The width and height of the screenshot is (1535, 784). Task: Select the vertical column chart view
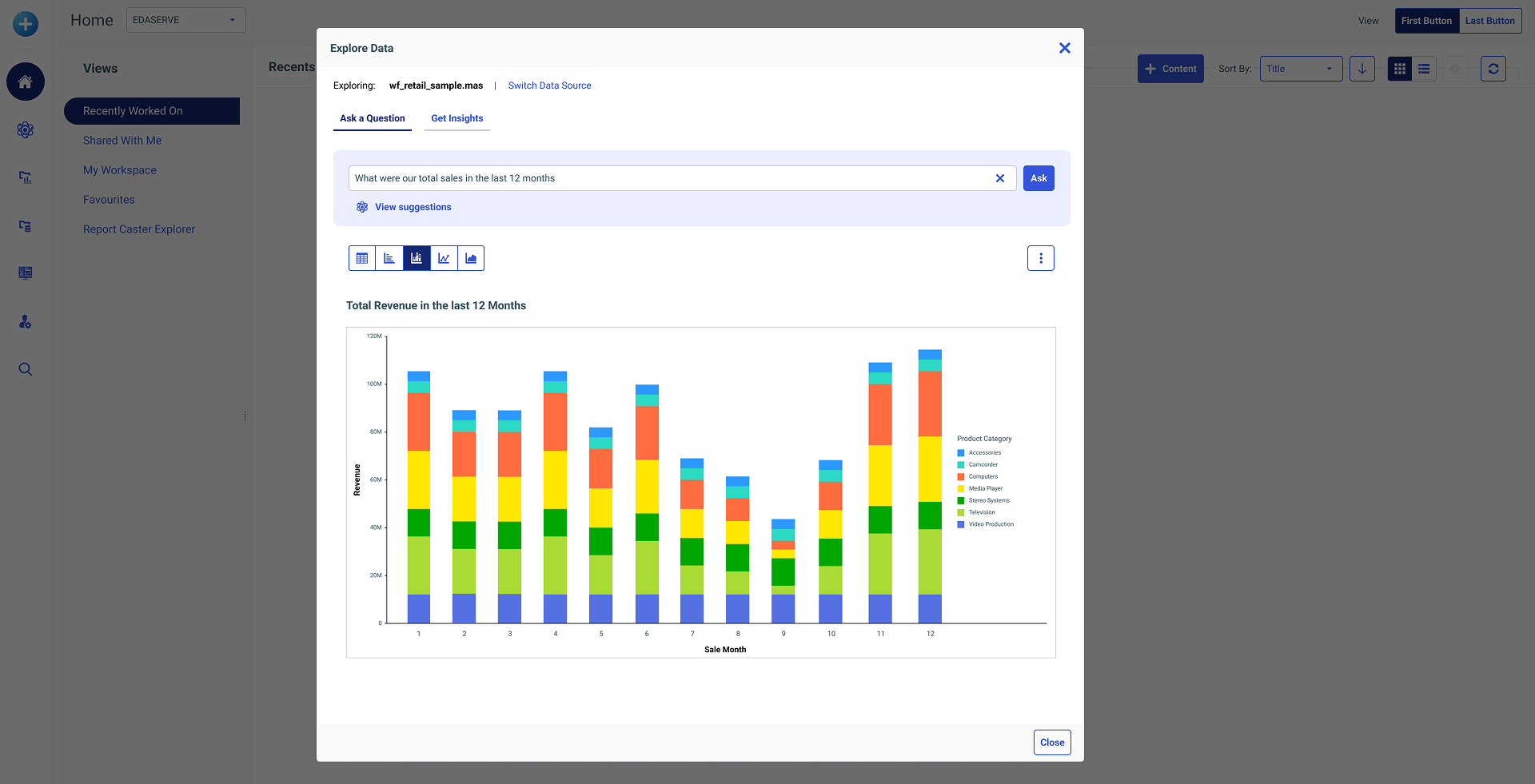tap(417, 258)
